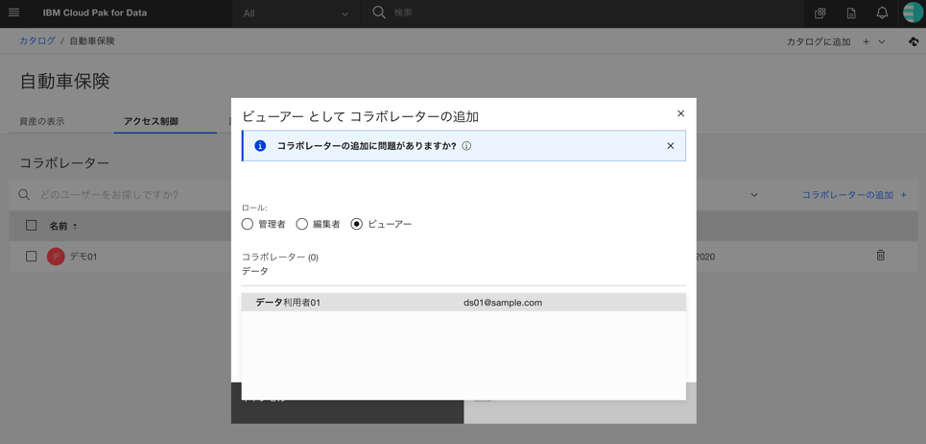
Task: Click the cloud upload icon near breadcrumb
Action: 914,41
